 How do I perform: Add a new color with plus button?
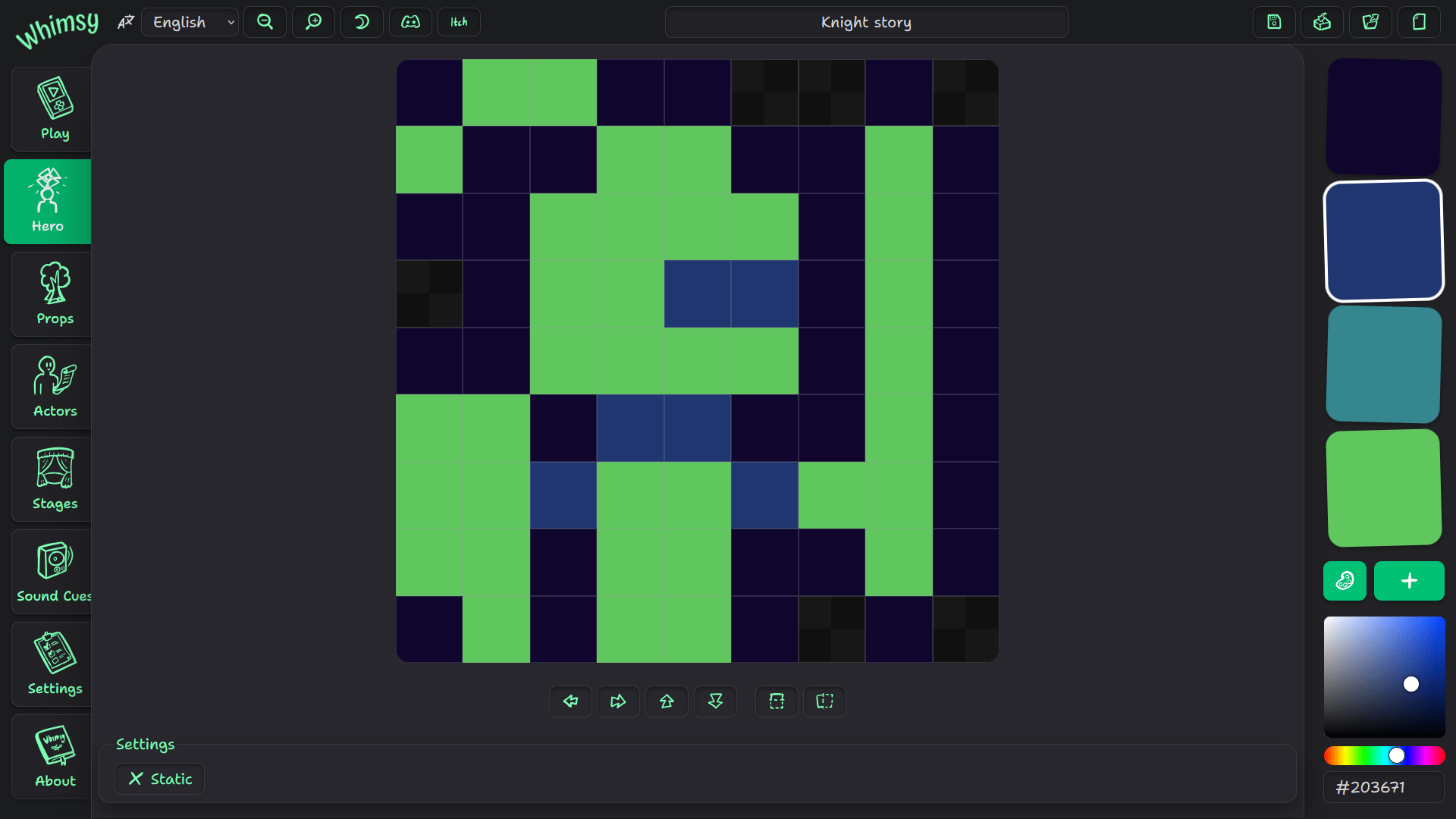tap(1409, 581)
